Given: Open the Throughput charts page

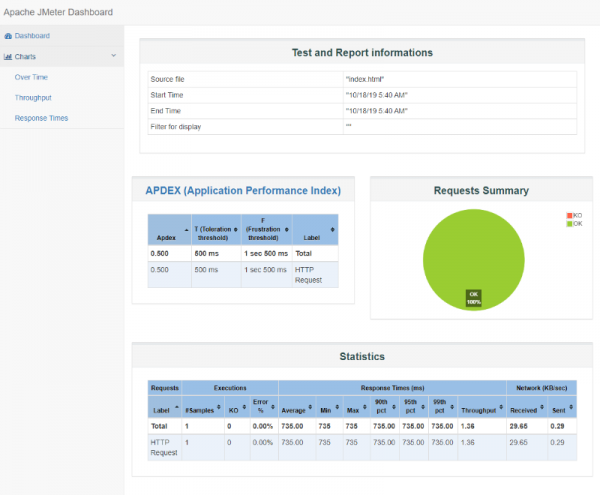Looking at the screenshot, I should (33, 97).
